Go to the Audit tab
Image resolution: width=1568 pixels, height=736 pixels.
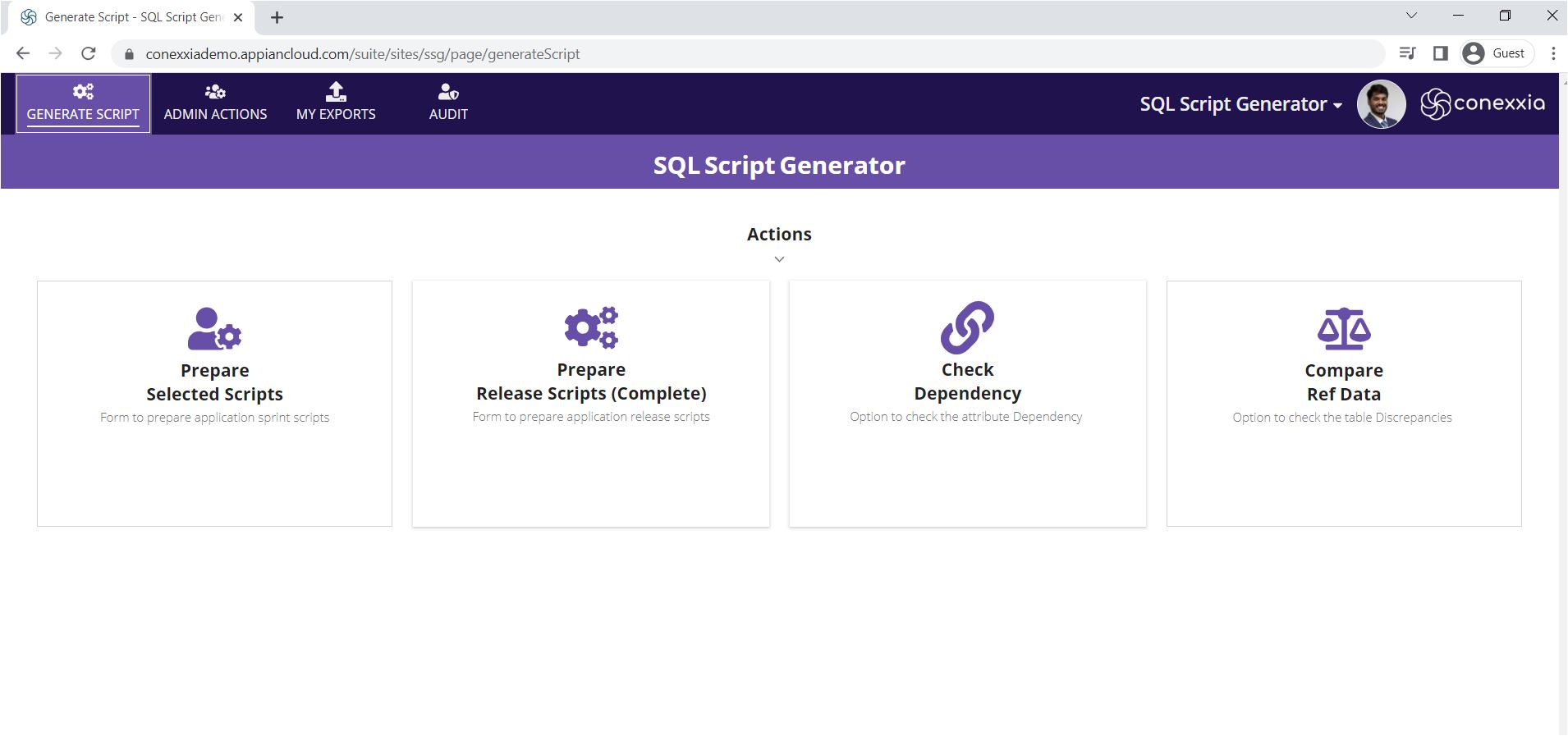[448, 103]
